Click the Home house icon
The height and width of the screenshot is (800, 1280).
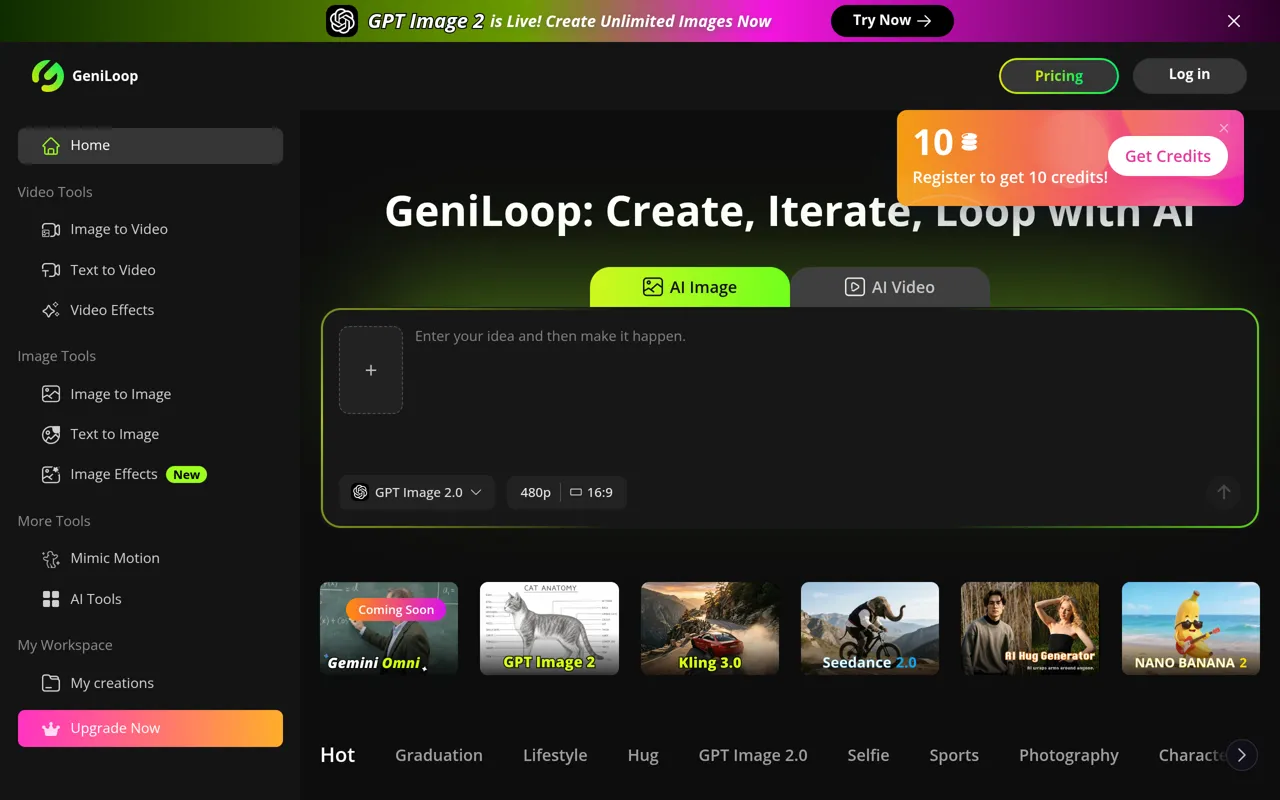(51, 146)
